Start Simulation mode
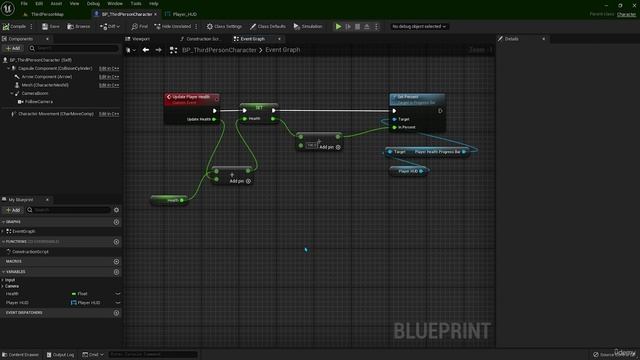This screenshot has height=360, width=640. pyautogui.click(x=308, y=27)
